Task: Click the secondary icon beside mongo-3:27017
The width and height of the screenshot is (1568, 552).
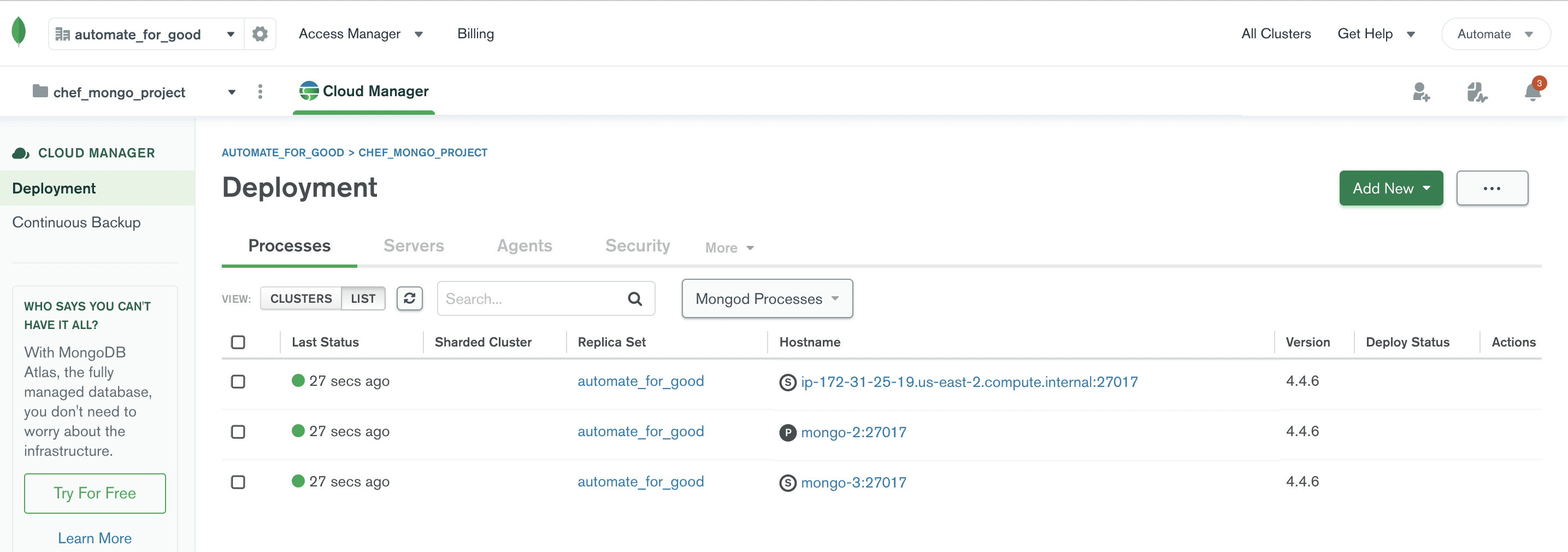Action: pos(788,483)
